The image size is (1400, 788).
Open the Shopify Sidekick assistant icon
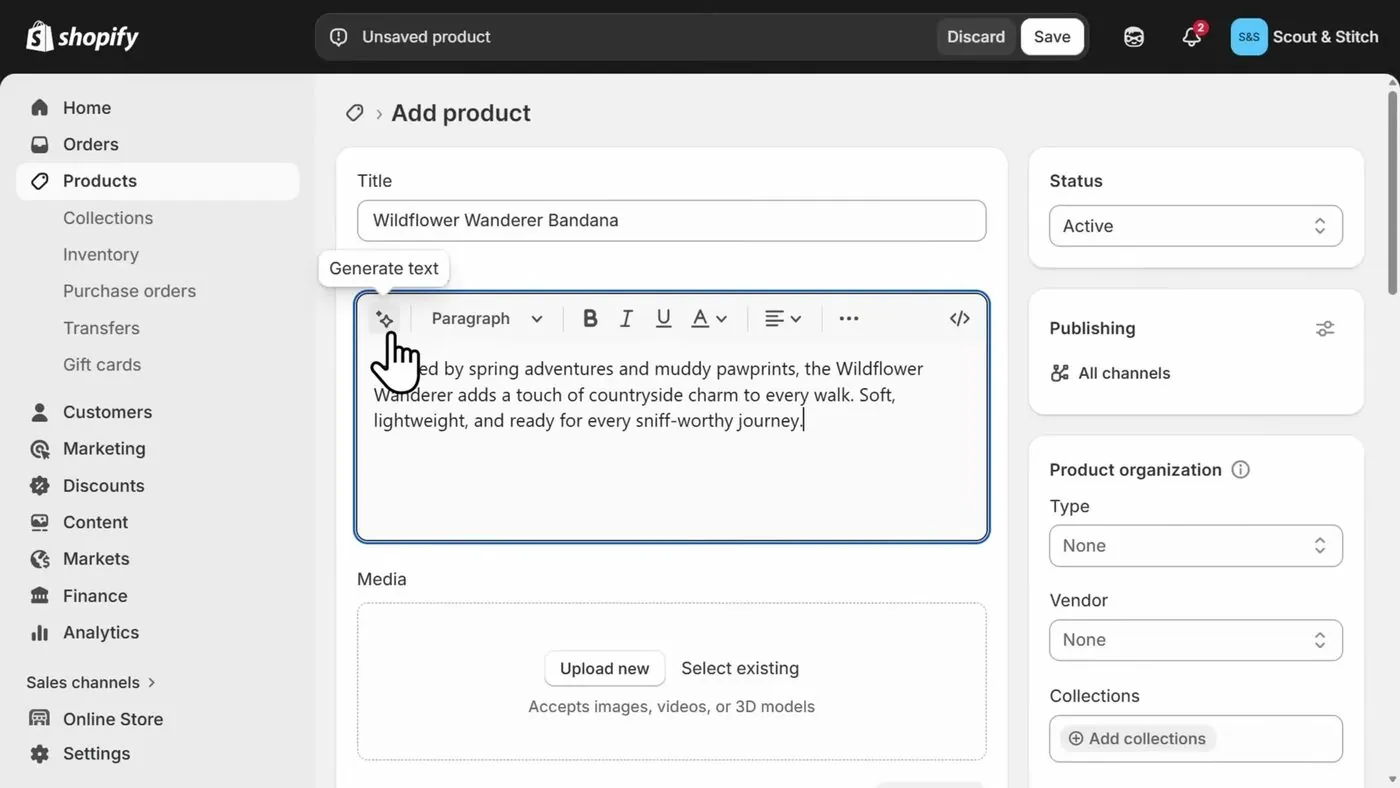pos(1133,37)
